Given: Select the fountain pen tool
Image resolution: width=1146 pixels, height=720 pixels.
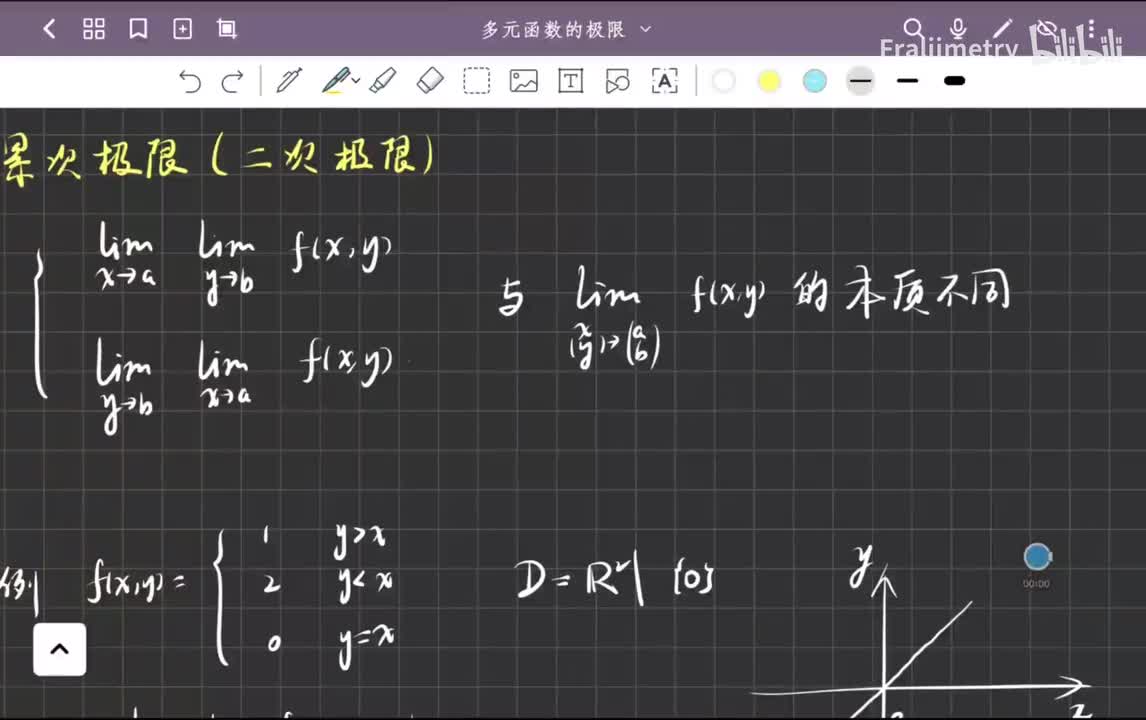Looking at the screenshot, I should [x=289, y=80].
